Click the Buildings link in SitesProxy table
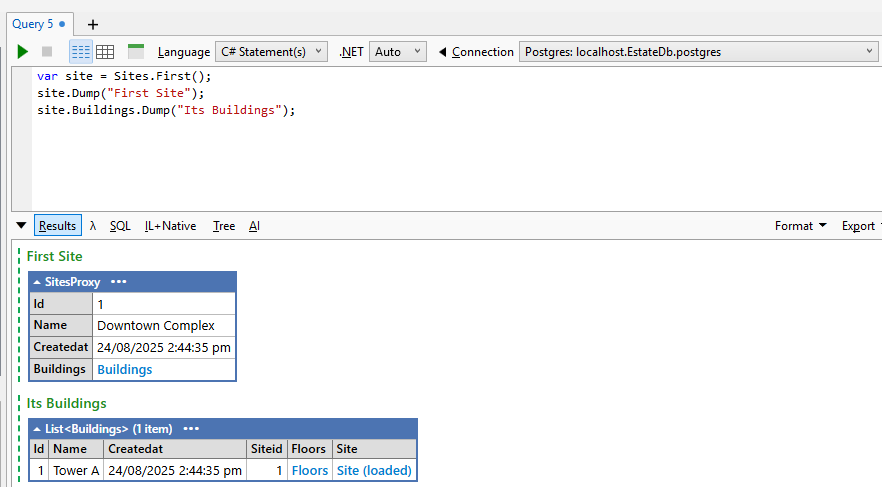 [x=124, y=369]
